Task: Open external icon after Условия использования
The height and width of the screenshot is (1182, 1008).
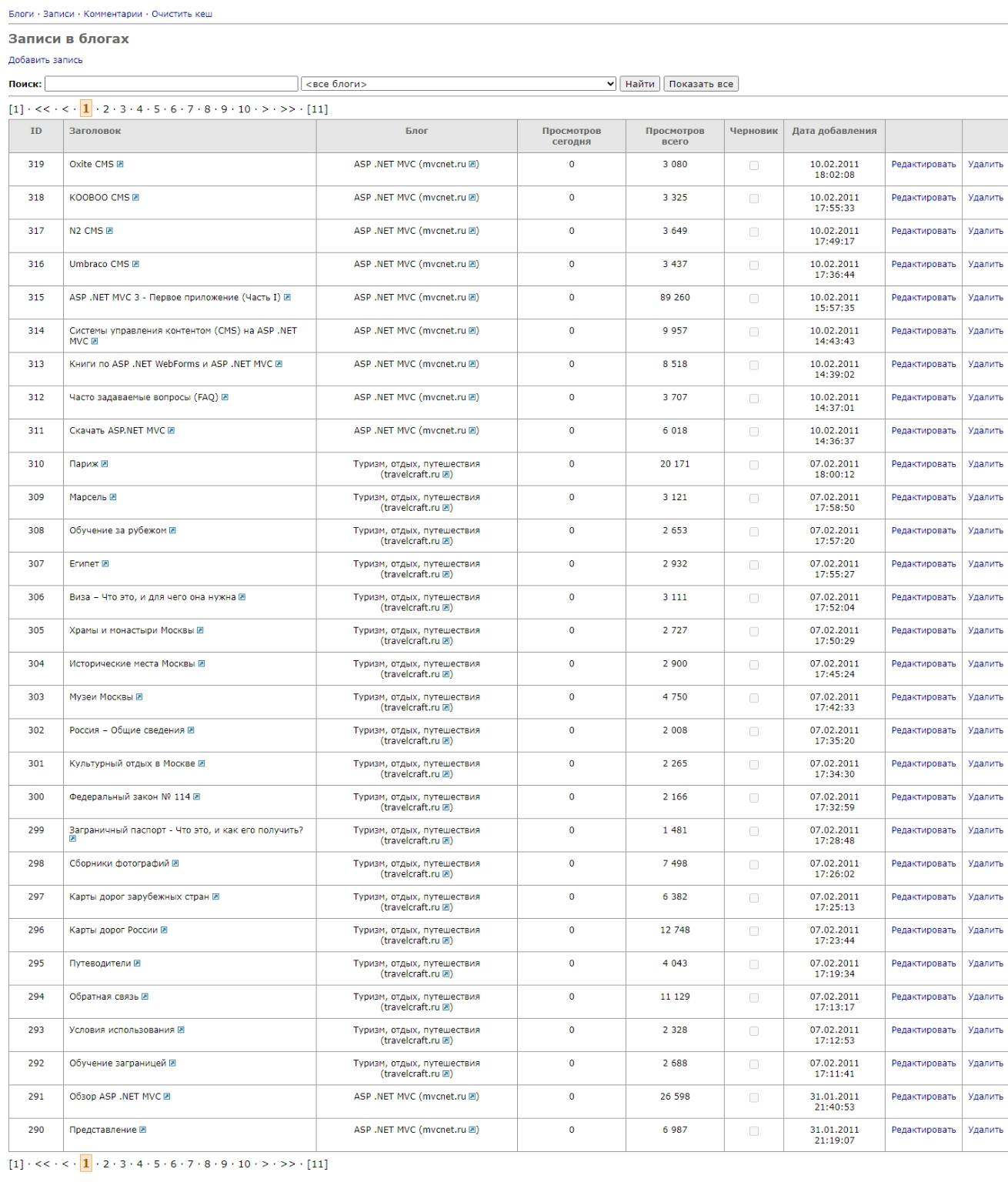Action: click(181, 1030)
